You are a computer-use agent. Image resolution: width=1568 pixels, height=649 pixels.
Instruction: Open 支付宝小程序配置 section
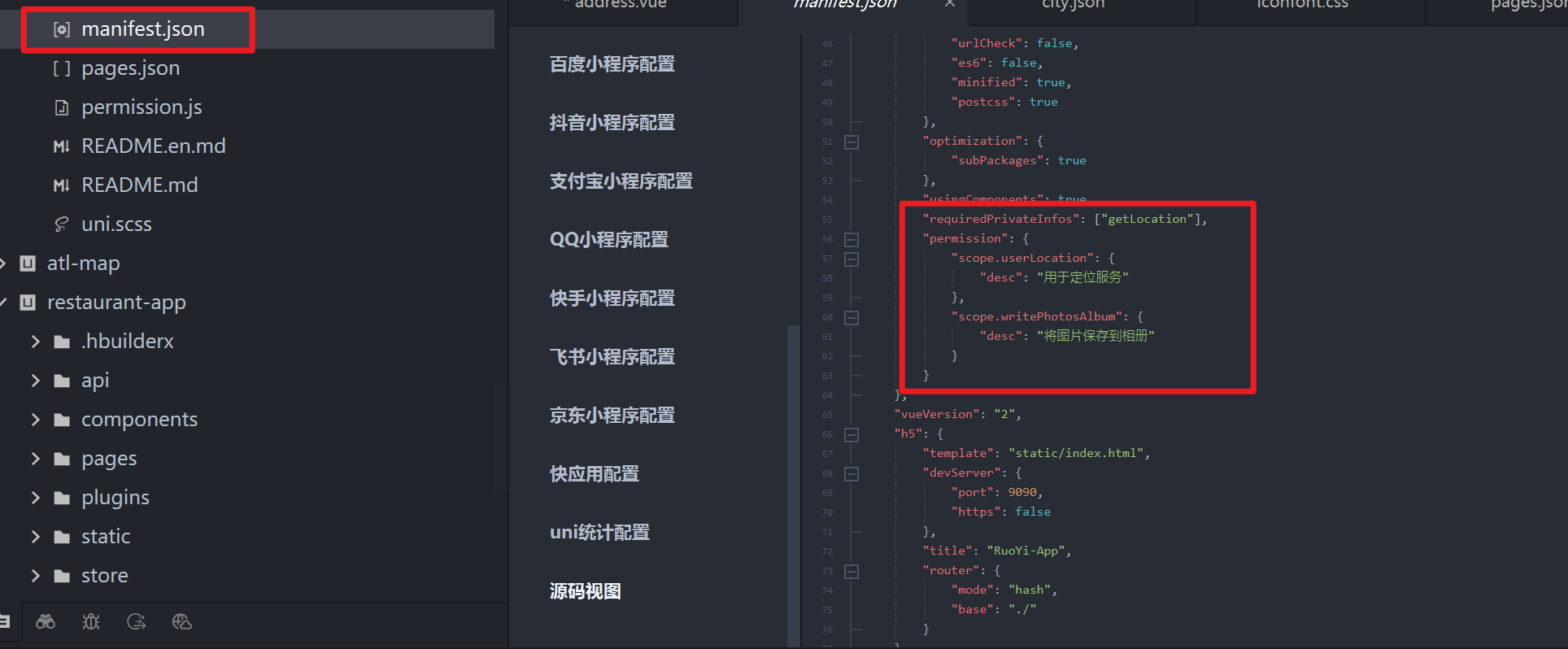coord(621,181)
